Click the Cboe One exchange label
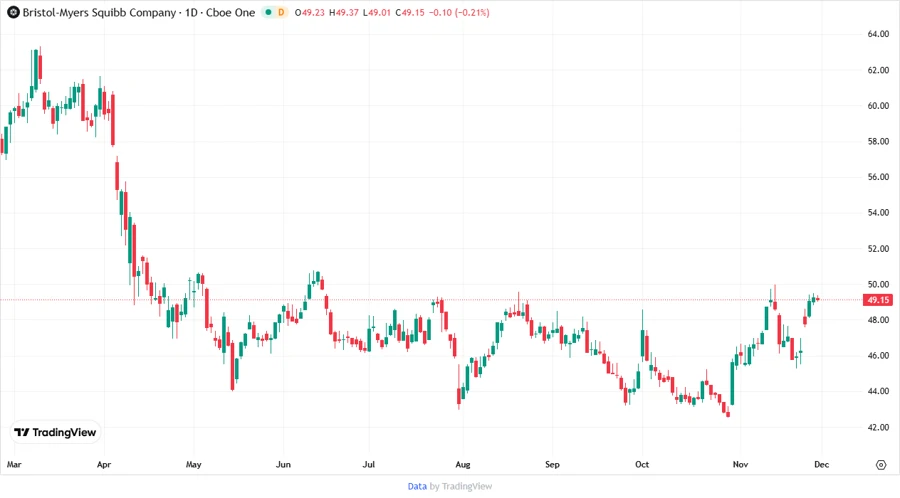 point(231,12)
